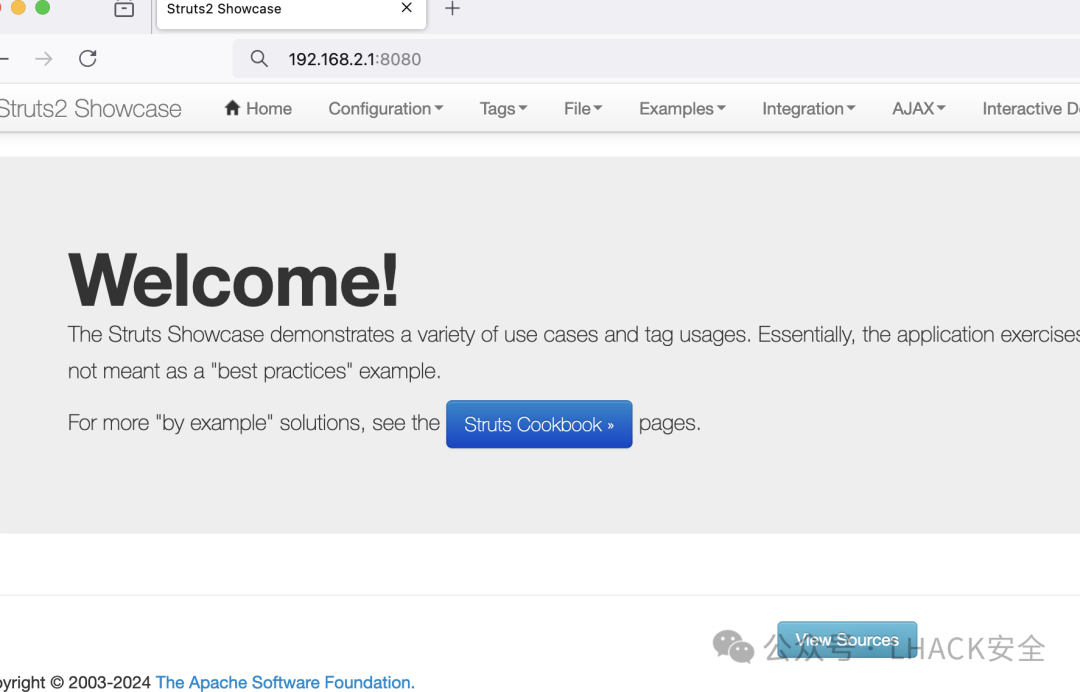The image size is (1080, 692).
Task: Open The Apache Software Foundation link
Action: [x=285, y=682]
